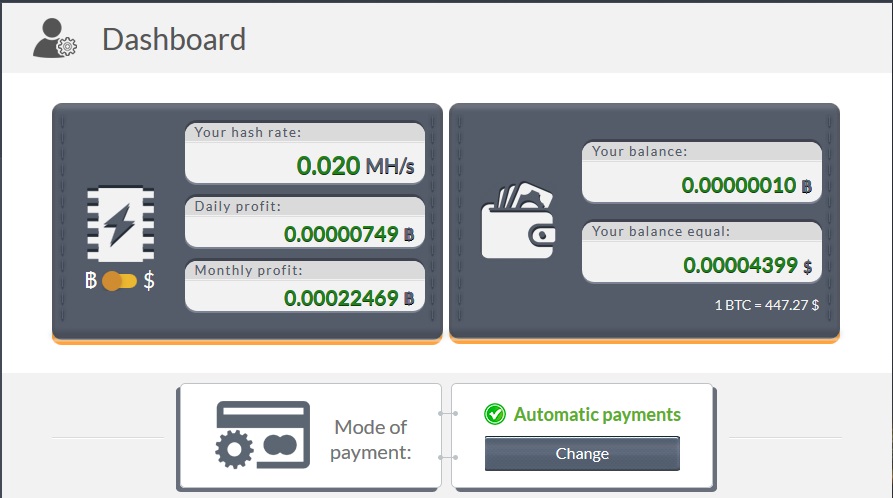Click the payment card gear icon
This screenshot has height=498, width=893.
tap(263, 435)
